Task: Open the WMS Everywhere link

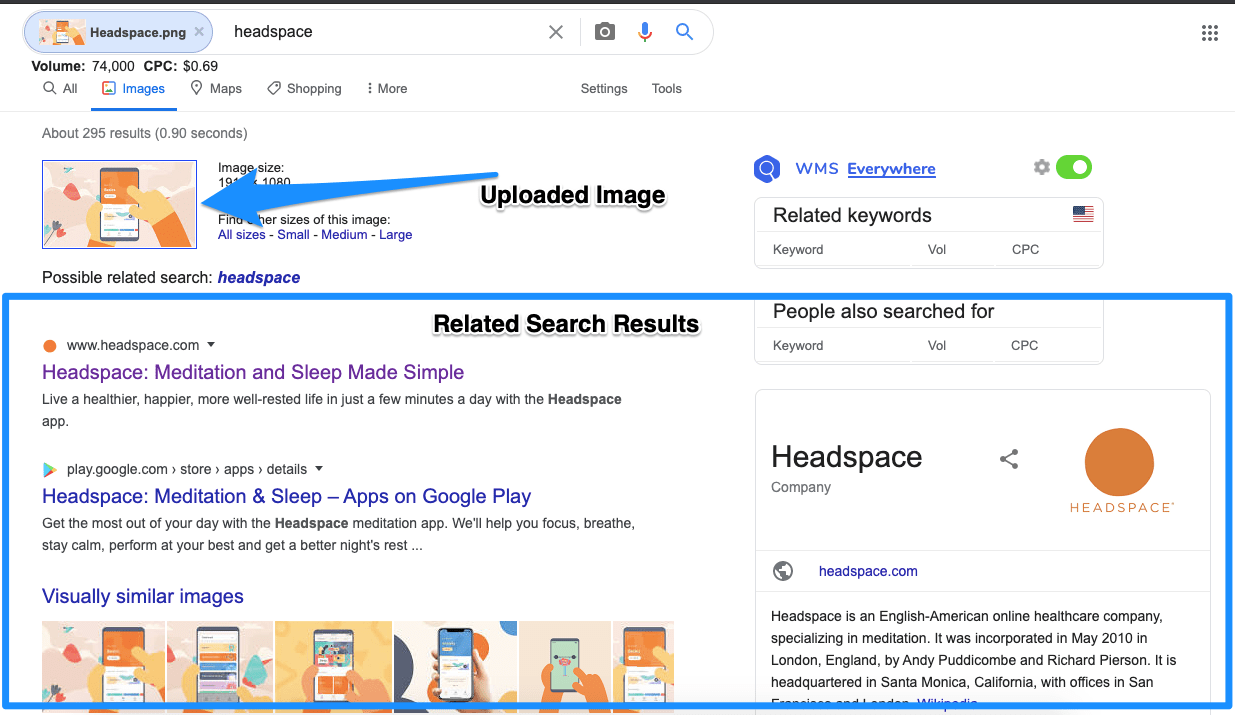Action: pos(891,169)
